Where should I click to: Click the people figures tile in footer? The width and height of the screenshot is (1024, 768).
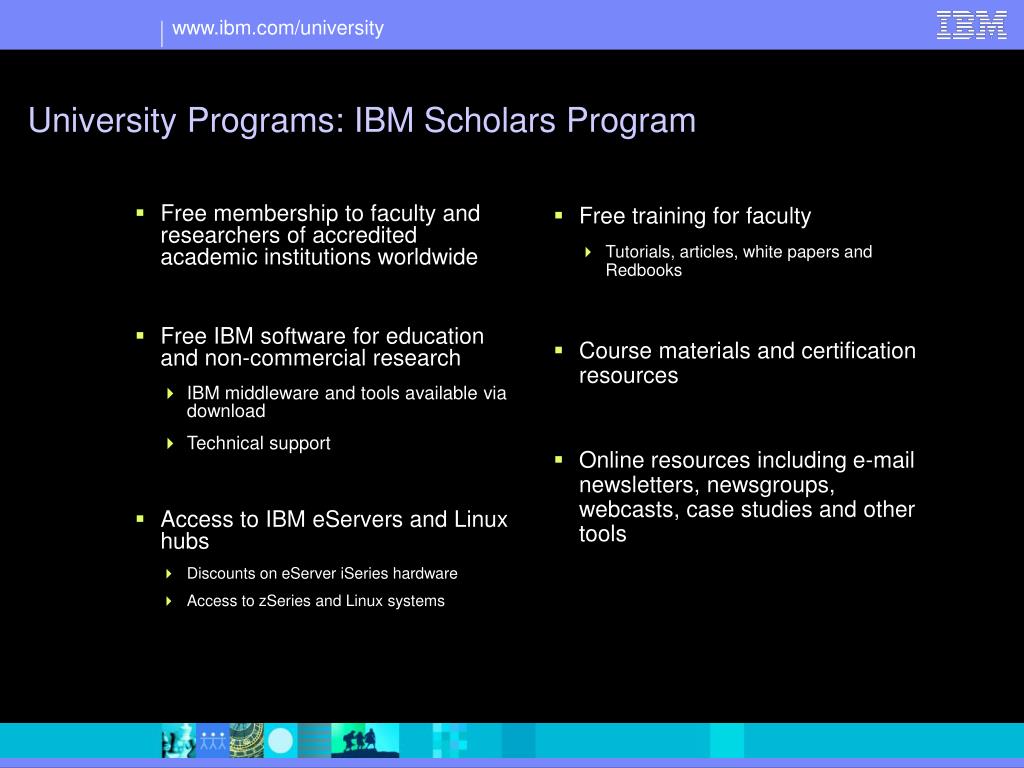(x=213, y=741)
